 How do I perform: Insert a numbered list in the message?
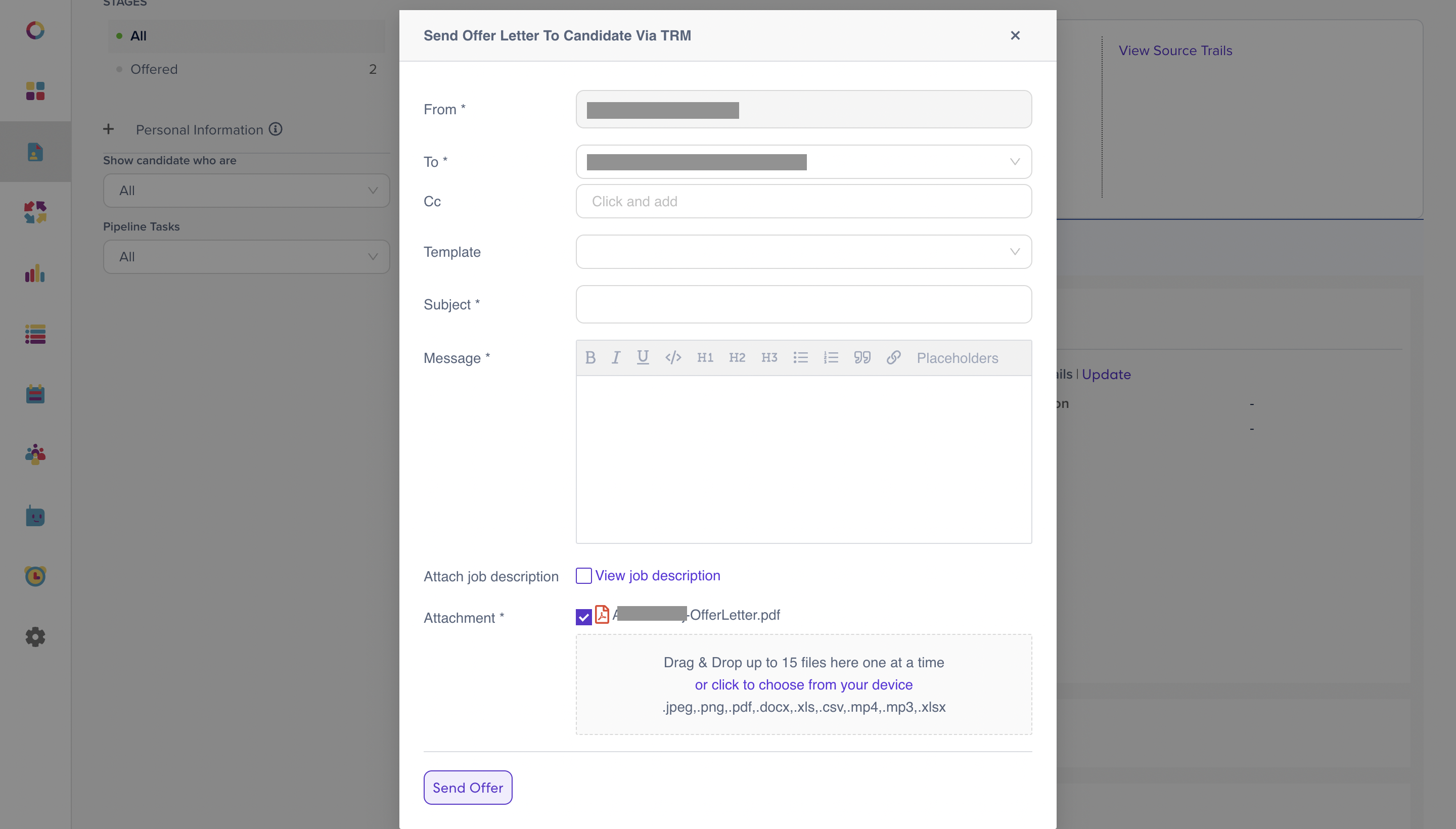831,357
